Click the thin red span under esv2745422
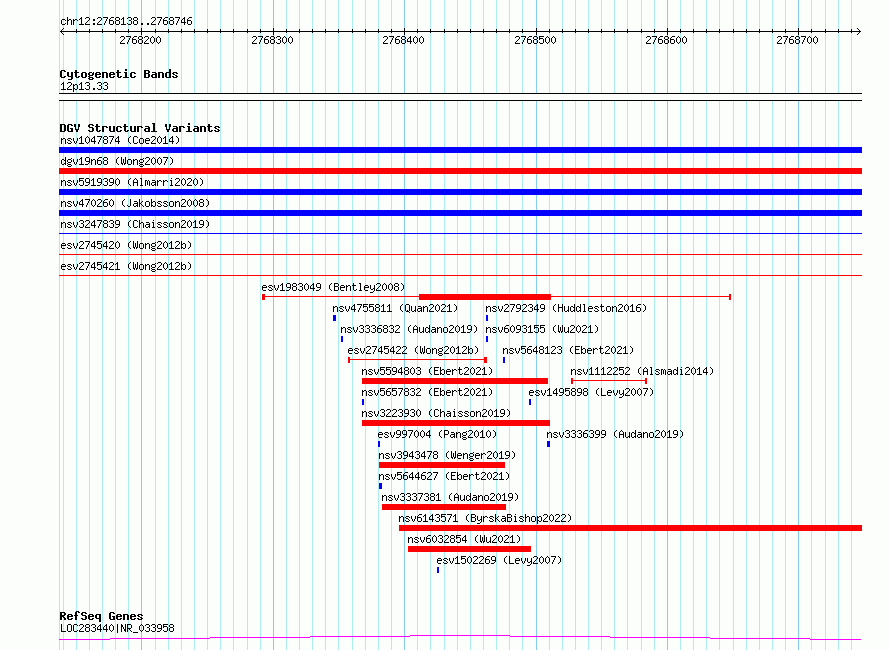 [417, 360]
